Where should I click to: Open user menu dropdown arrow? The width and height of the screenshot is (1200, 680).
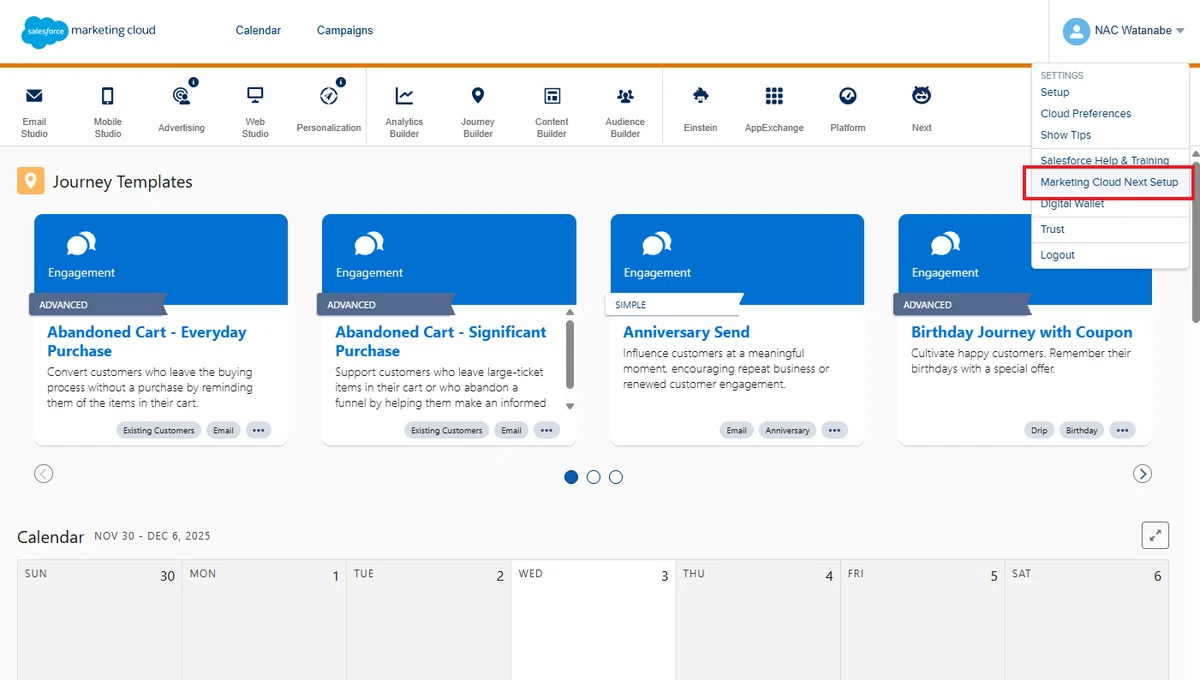coord(1181,31)
